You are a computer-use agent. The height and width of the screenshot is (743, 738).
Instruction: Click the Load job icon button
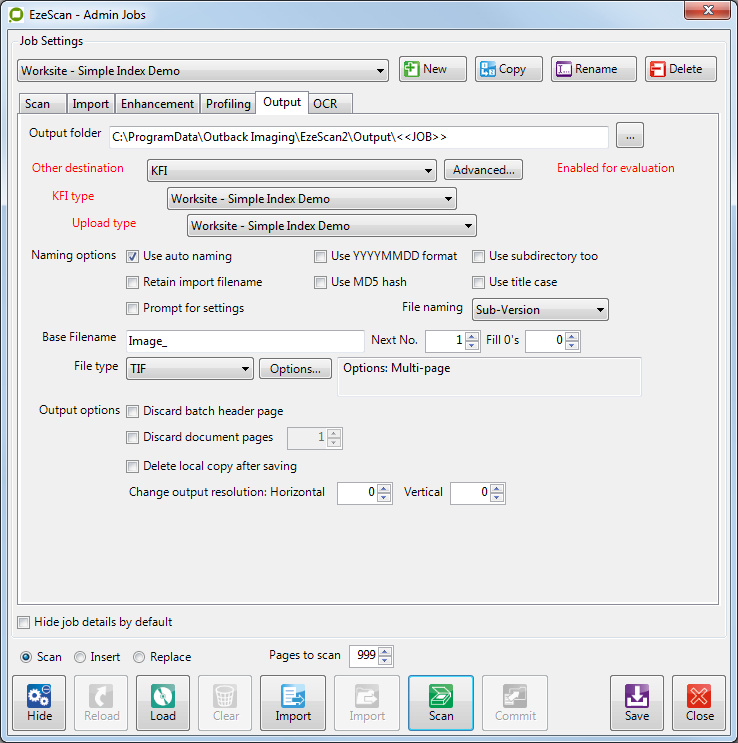[163, 703]
